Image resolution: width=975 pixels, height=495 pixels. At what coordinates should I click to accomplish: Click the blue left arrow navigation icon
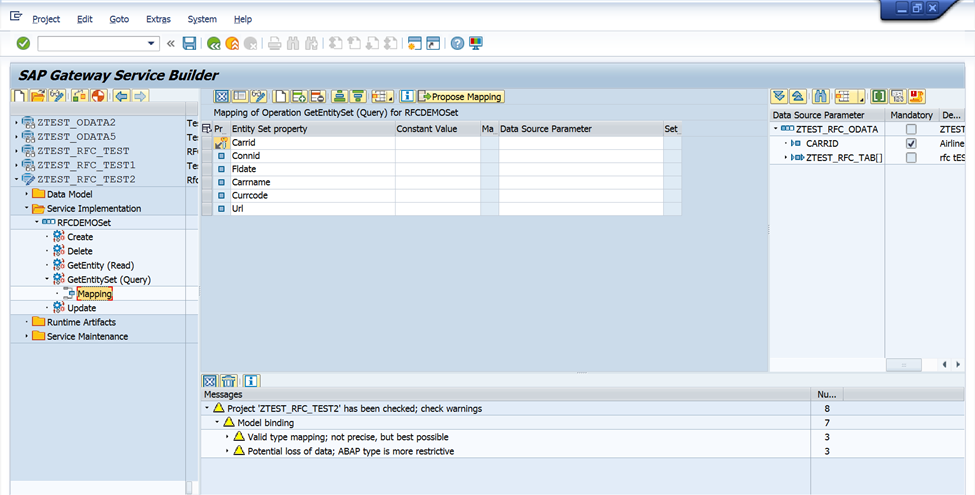121,96
